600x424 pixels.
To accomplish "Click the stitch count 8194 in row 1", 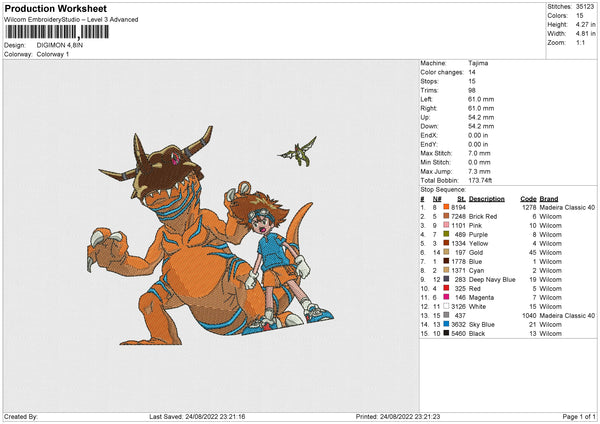I will coord(458,207).
